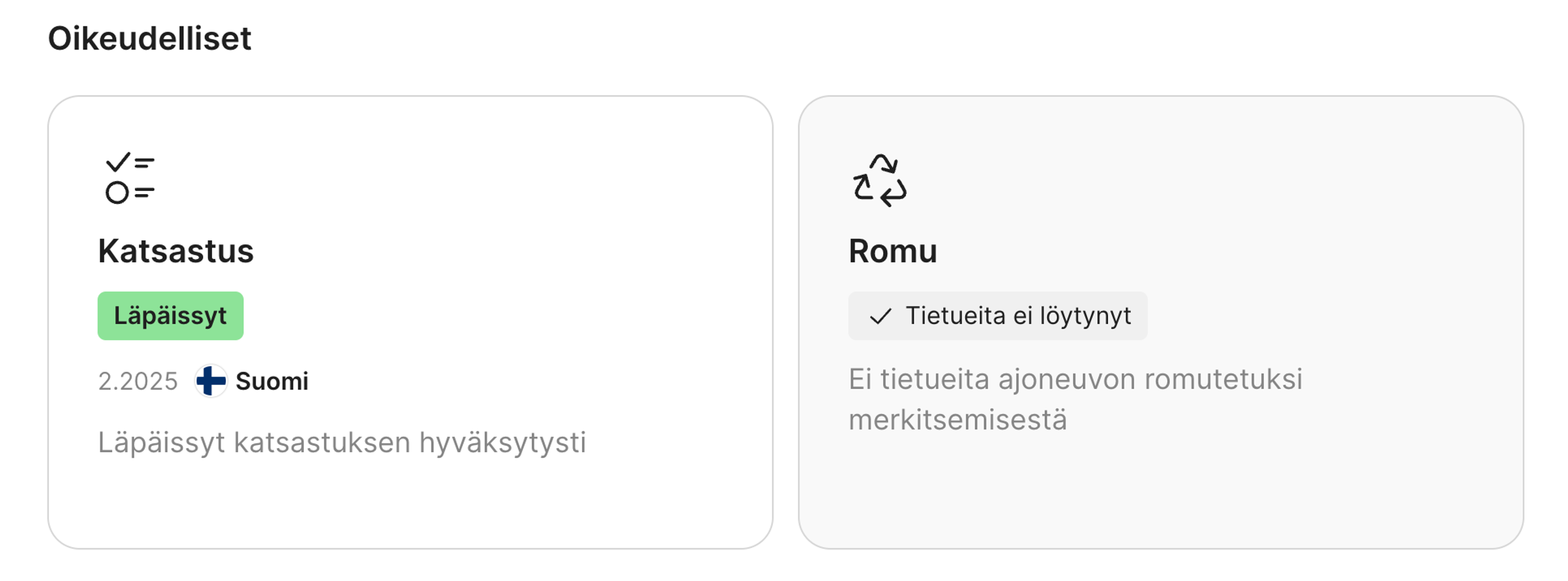This screenshot has height=581, width=1568.
Task: Select the Katsastus title
Action: point(176,251)
